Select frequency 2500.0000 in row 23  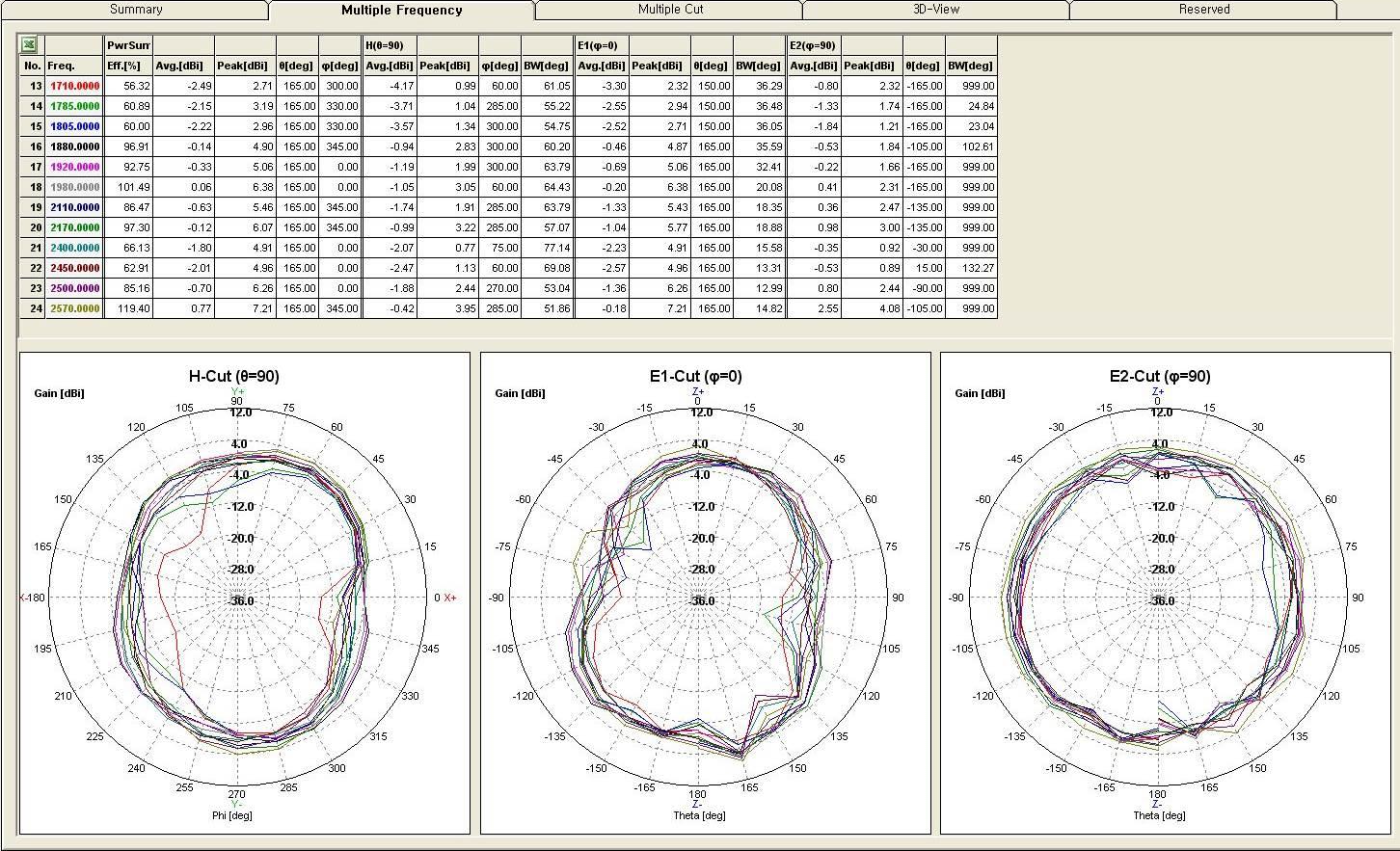pos(74,288)
